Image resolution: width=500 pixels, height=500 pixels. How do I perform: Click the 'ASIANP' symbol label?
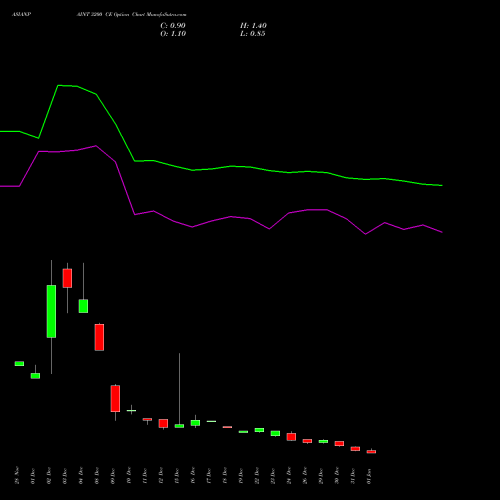tap(22, 15)
